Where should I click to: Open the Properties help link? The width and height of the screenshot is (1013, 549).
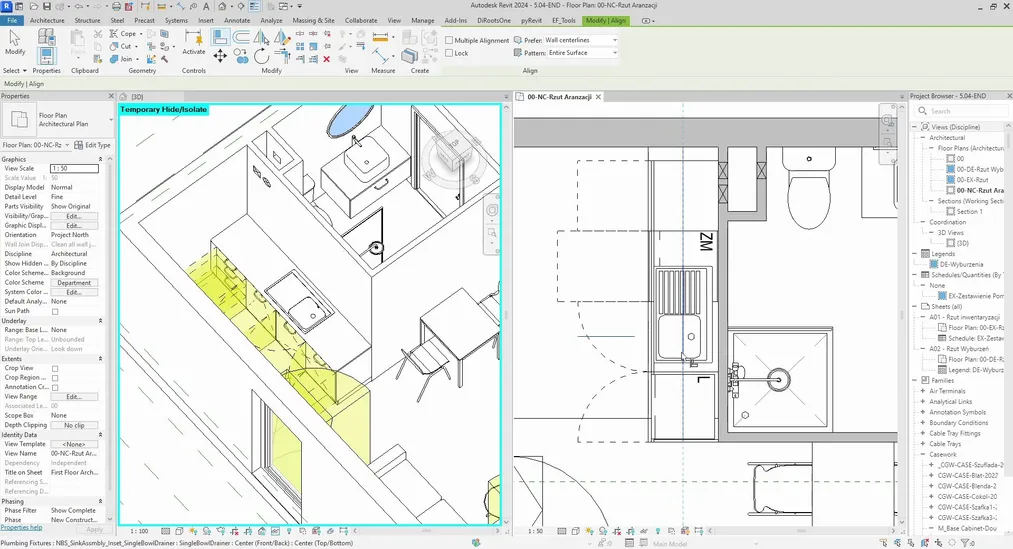[21, 528]
